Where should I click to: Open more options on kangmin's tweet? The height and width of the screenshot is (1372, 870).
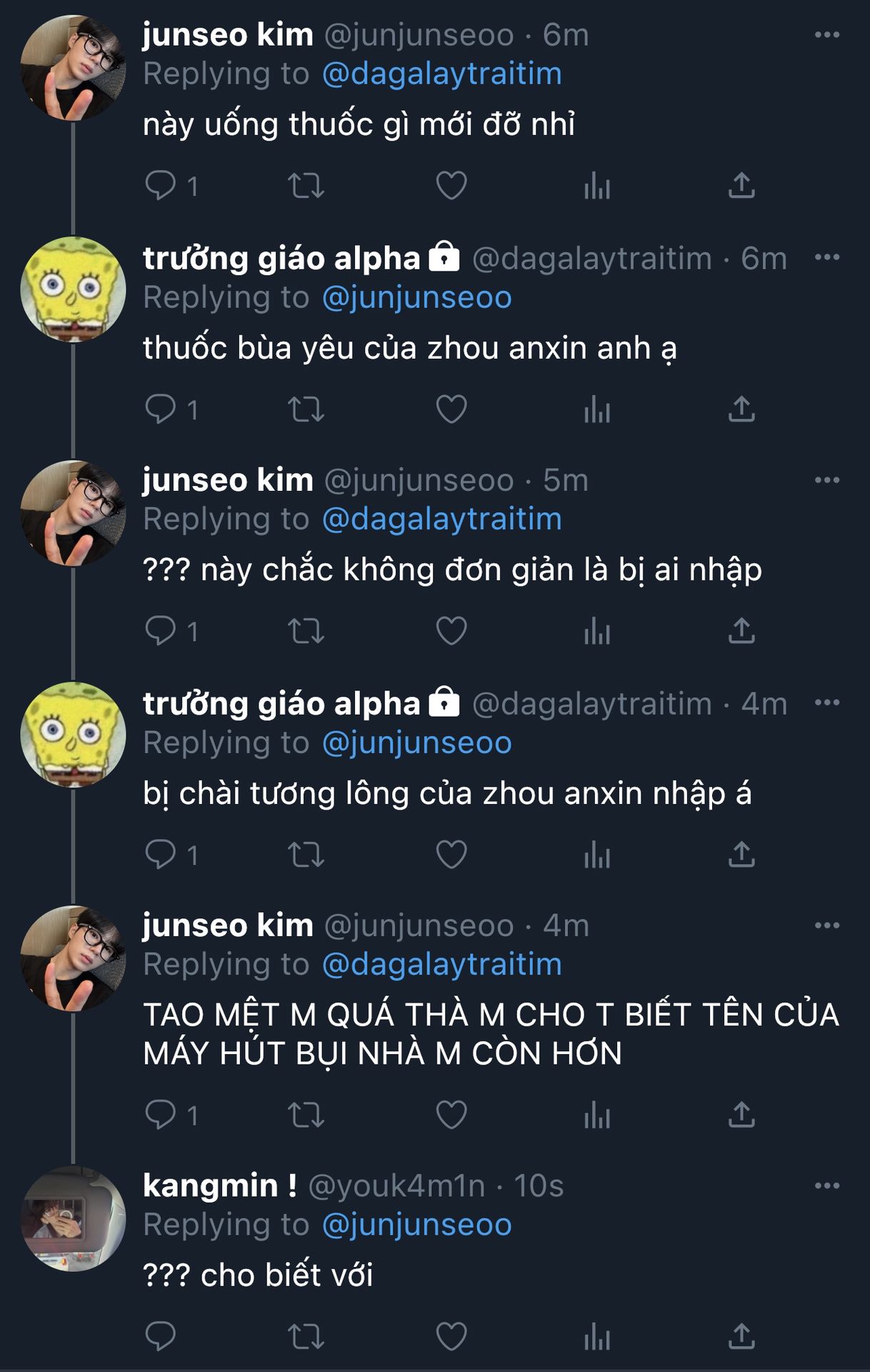tap(826, 1185)
